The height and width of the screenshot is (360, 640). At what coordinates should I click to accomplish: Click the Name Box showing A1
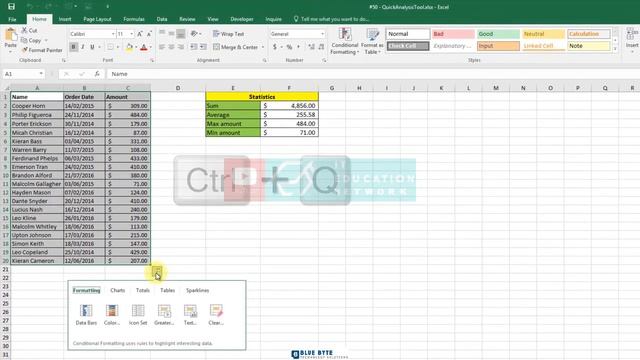tap(23, 74)
